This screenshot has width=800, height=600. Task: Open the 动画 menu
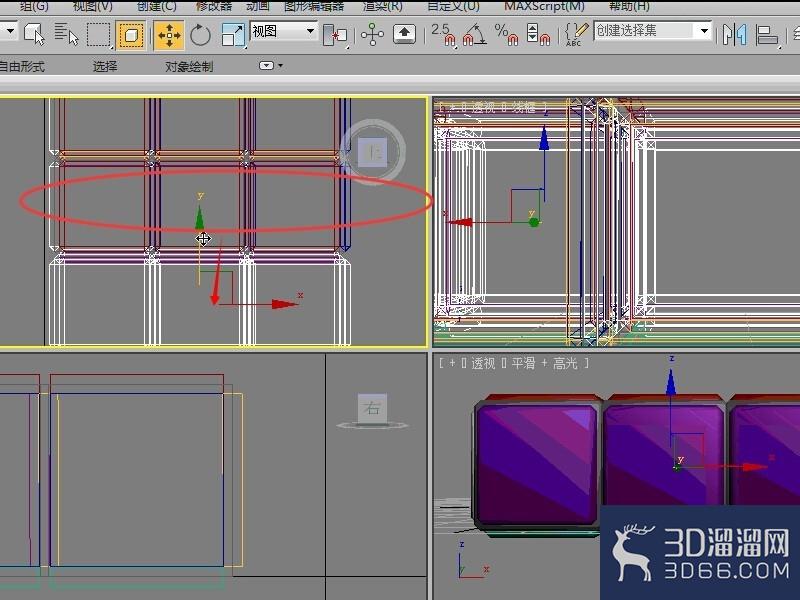(258, 6)
